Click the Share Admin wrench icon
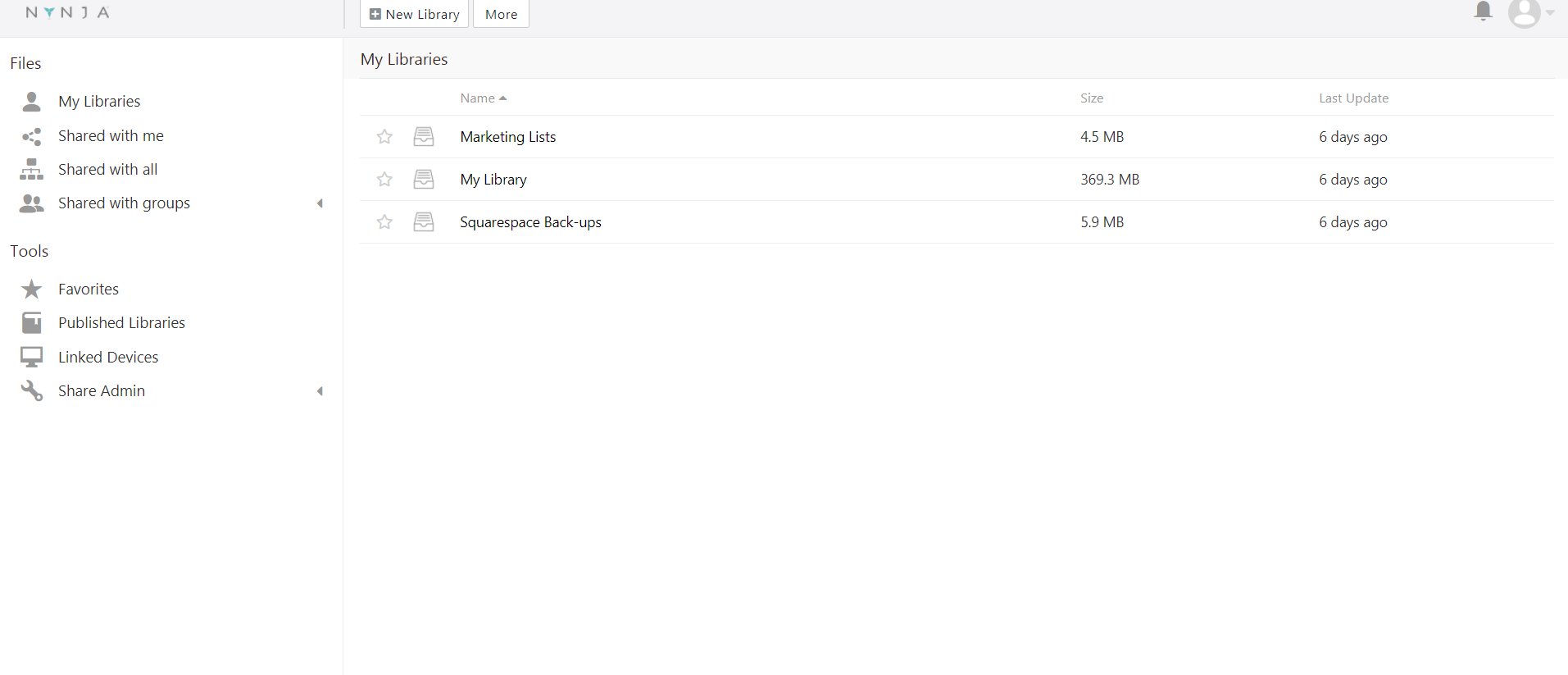Image resolution: width=1568 pixels, height=675 pixels. point(31,390)
